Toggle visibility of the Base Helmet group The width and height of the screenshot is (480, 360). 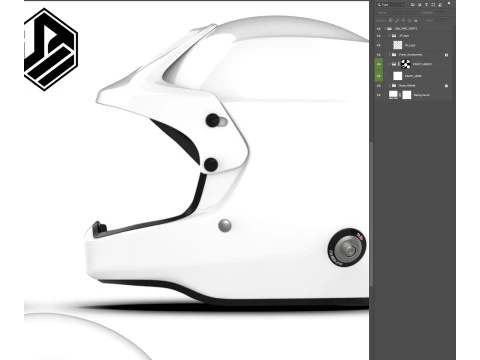click(x=379, y=86)
